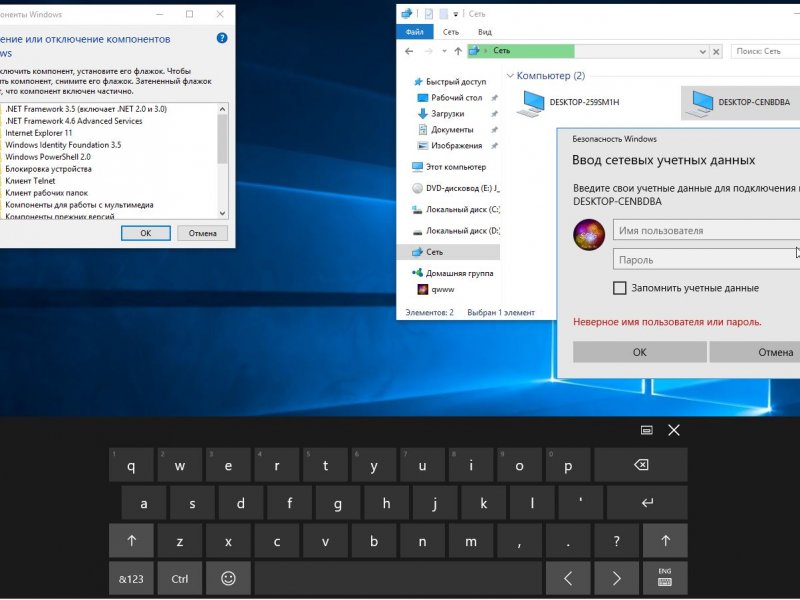Image resolution: width=800 pixels, height=600 pixels.
Task: Close the on-screen touch keyboard
Action: pos(674,430)
